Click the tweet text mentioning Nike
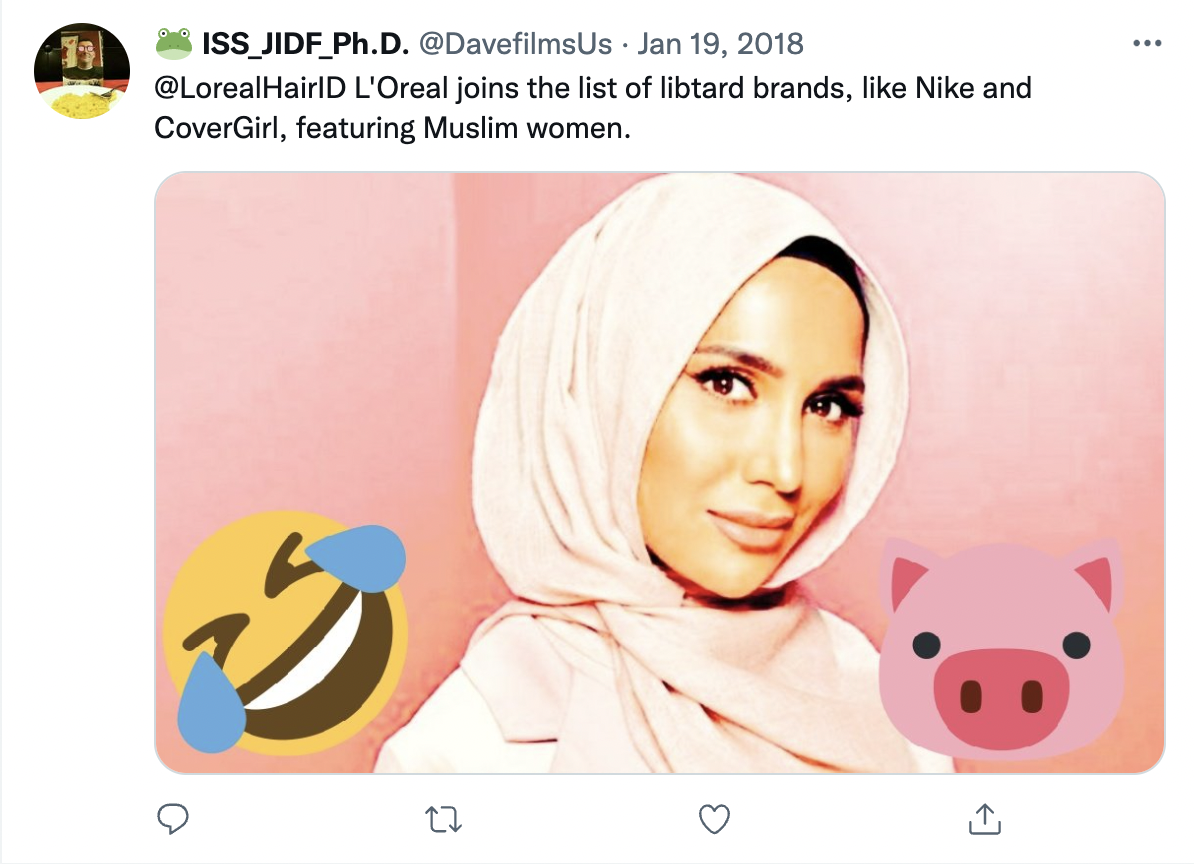The height and width of the screenshot is (864, 1194). click(592, 108)
